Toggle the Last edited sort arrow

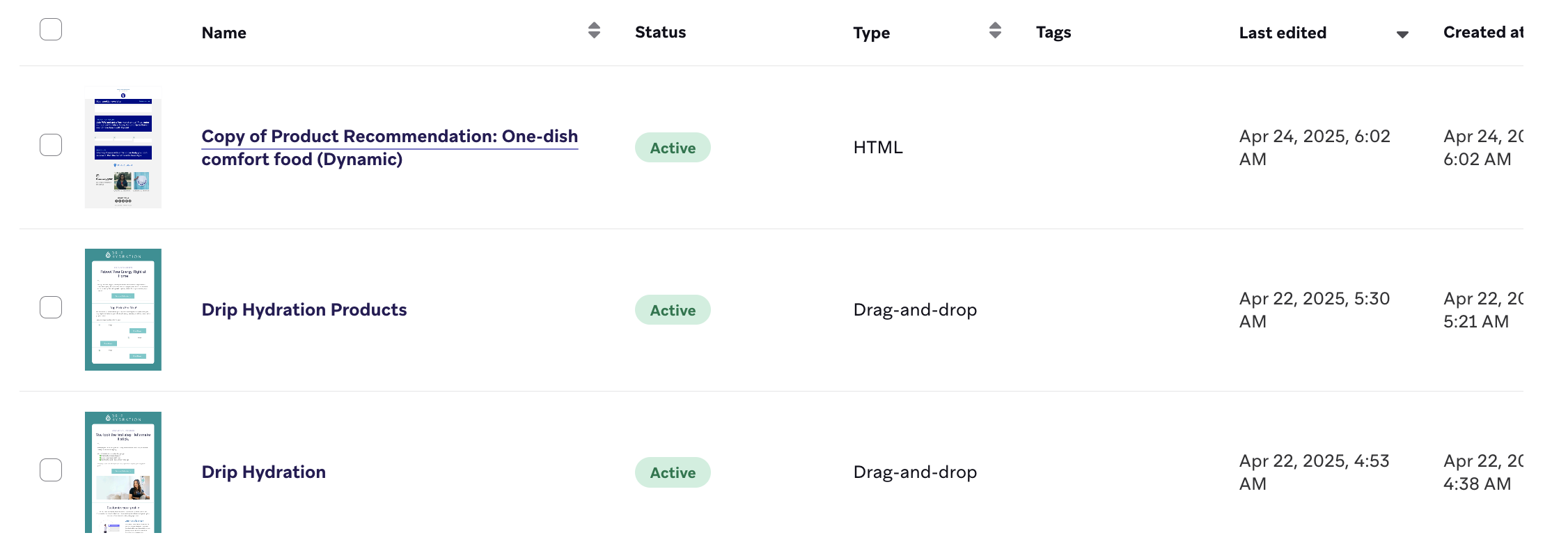(1402, 34)
